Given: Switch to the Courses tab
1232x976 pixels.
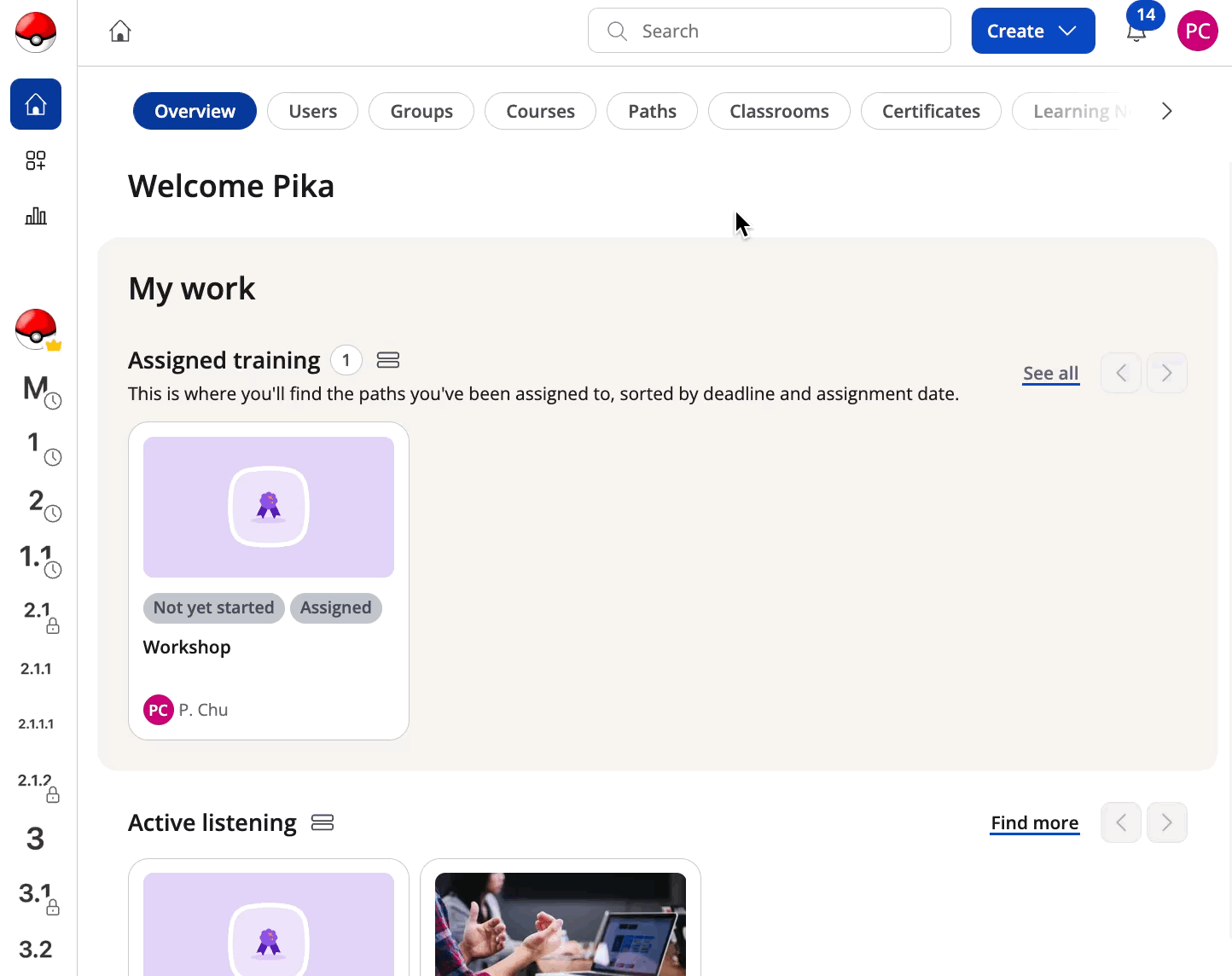Looking at the screenshot, I should point(540,111).
